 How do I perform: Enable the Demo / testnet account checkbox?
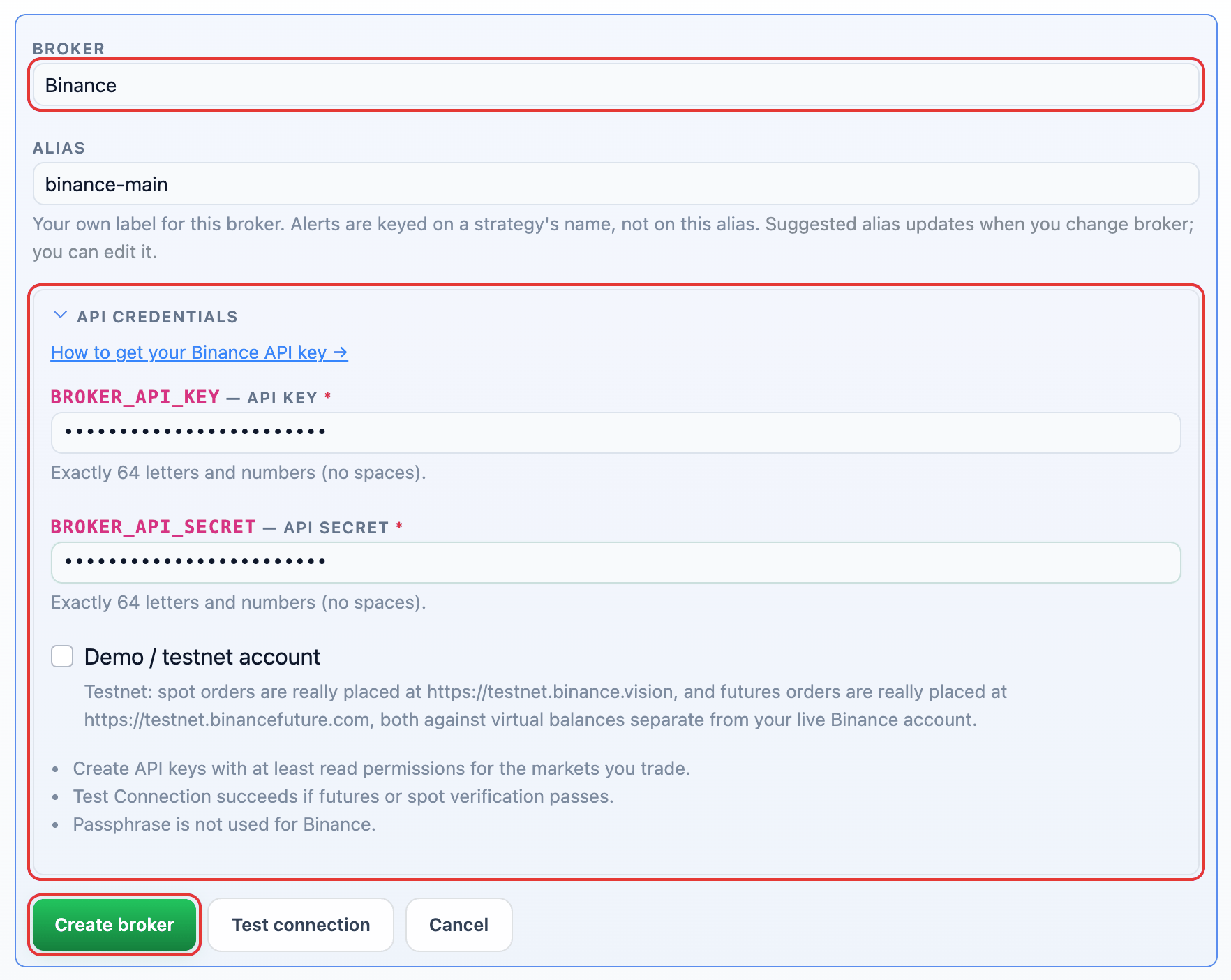(x=62, y=656)
